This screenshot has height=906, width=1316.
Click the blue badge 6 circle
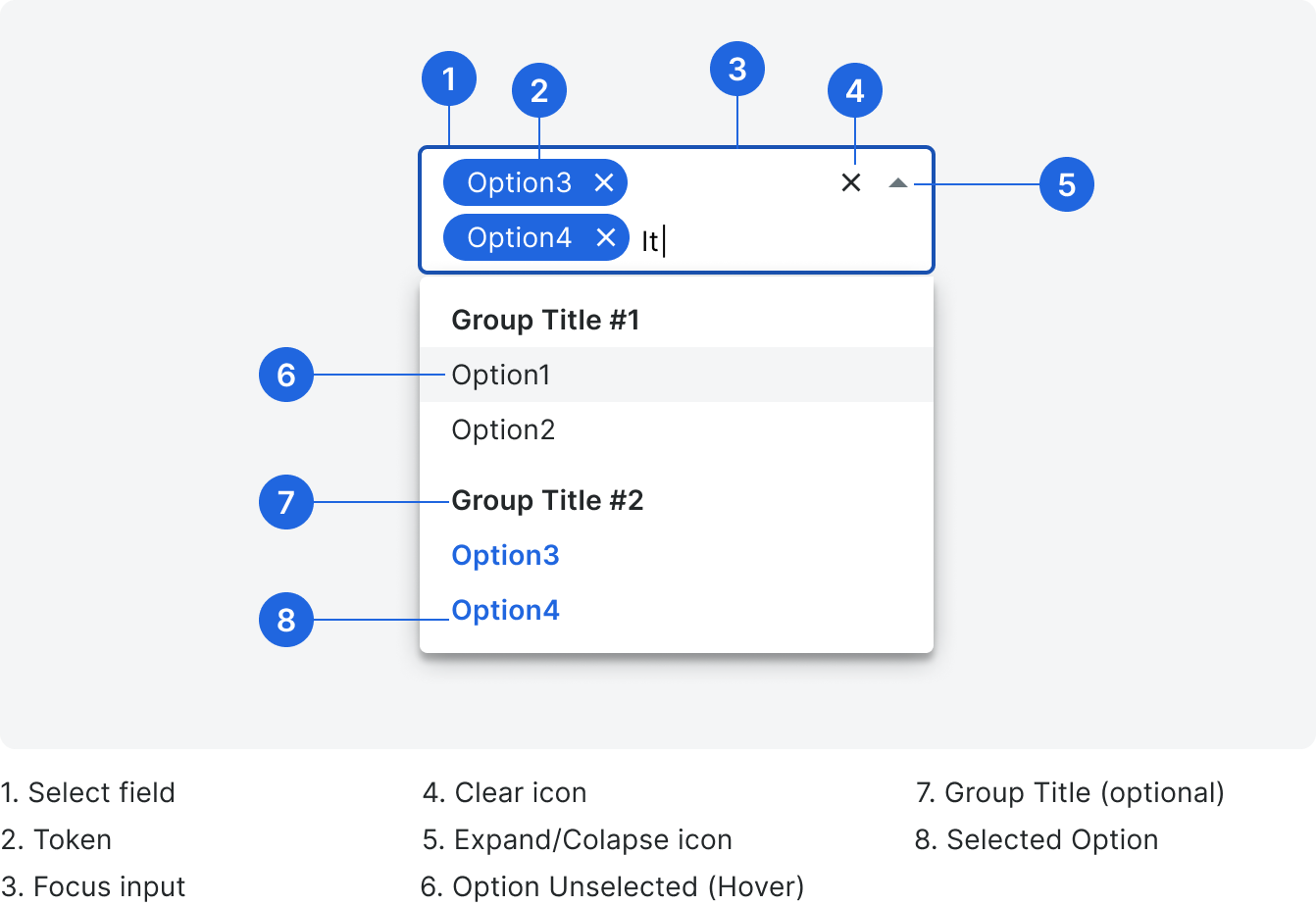(285, 374)
